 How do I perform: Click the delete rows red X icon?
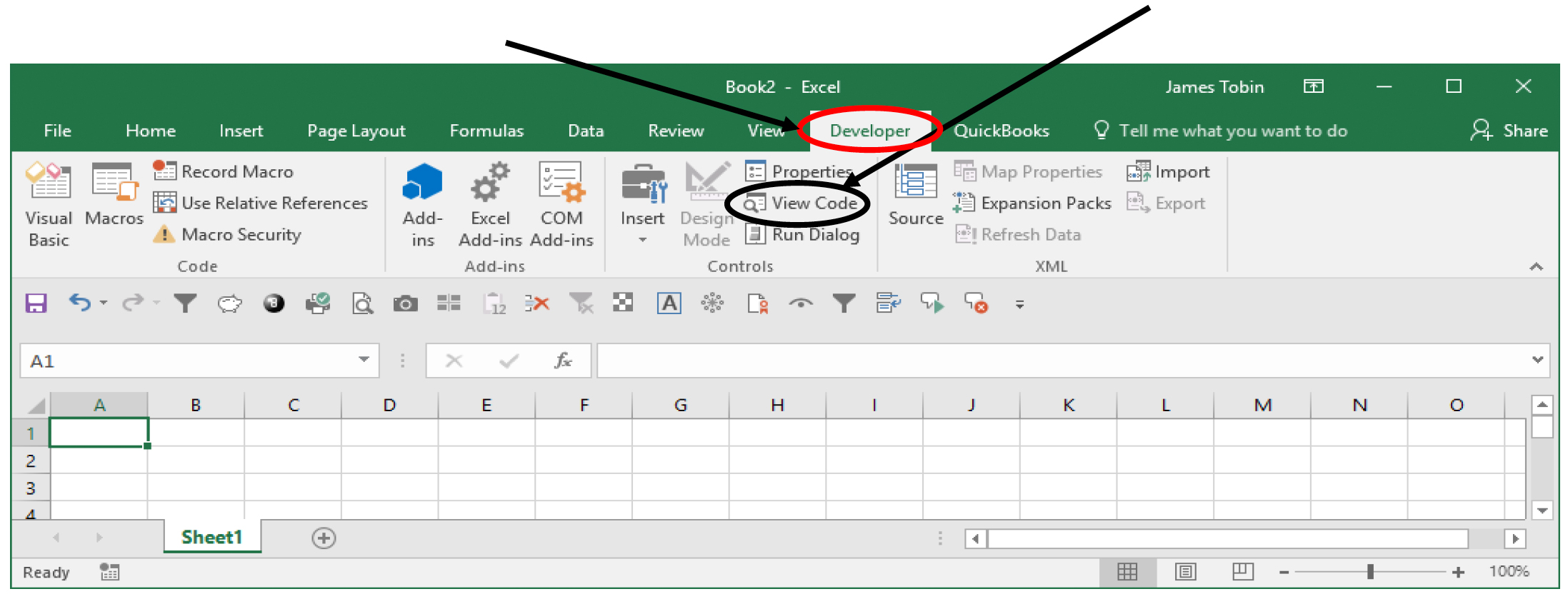536,303
